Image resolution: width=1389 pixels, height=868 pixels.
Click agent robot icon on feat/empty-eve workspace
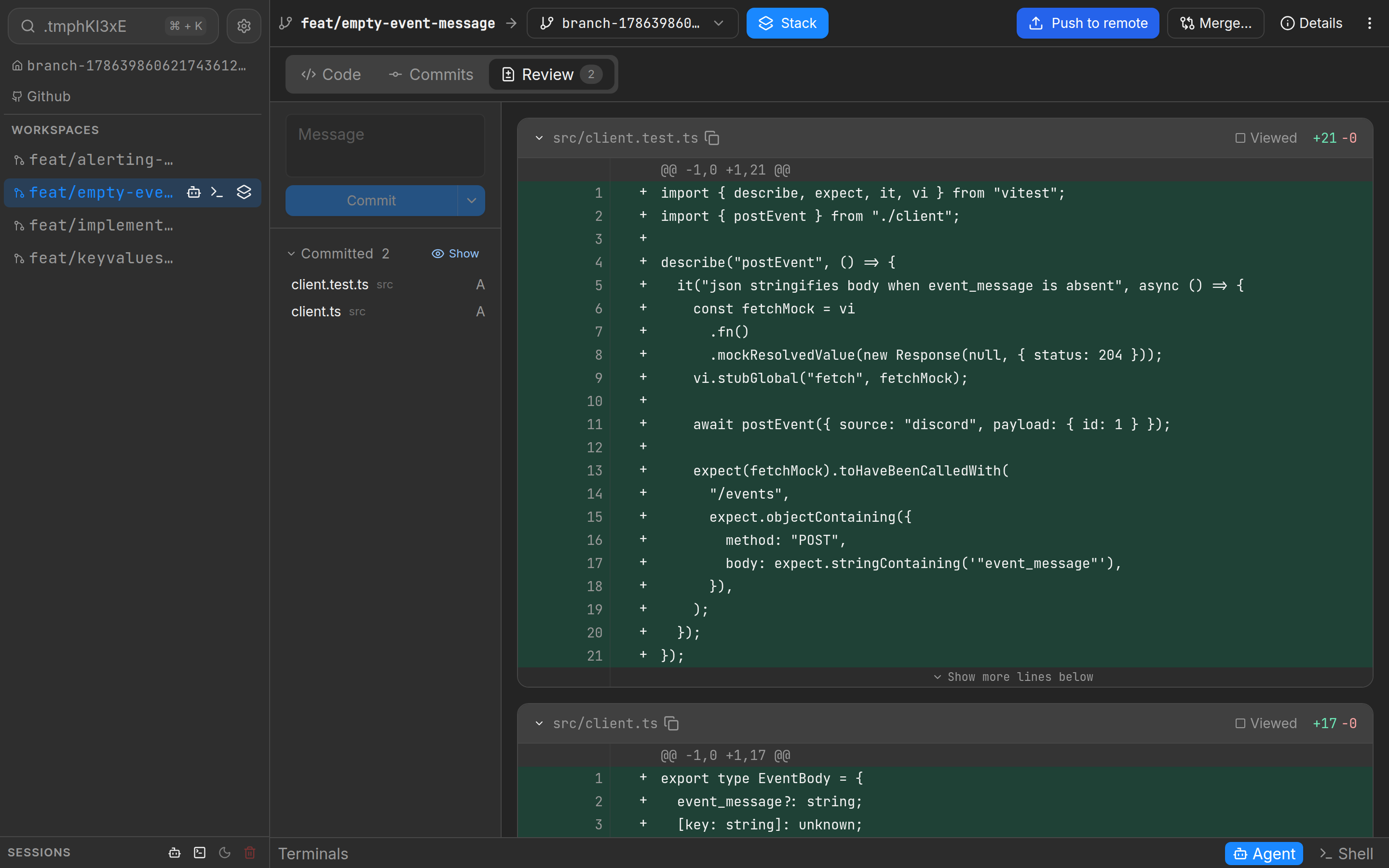pos(194,192)
